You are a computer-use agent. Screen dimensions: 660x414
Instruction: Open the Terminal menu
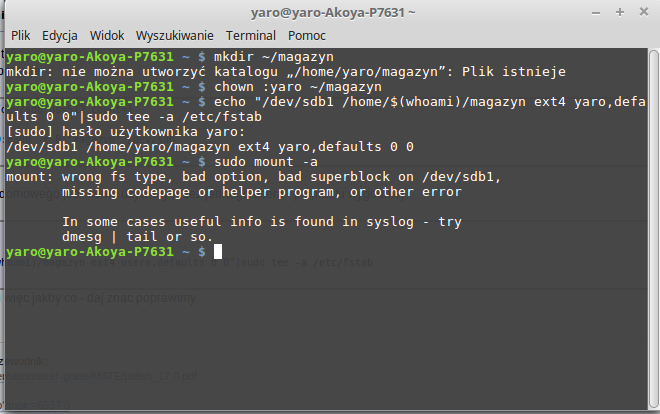point(251,36)
